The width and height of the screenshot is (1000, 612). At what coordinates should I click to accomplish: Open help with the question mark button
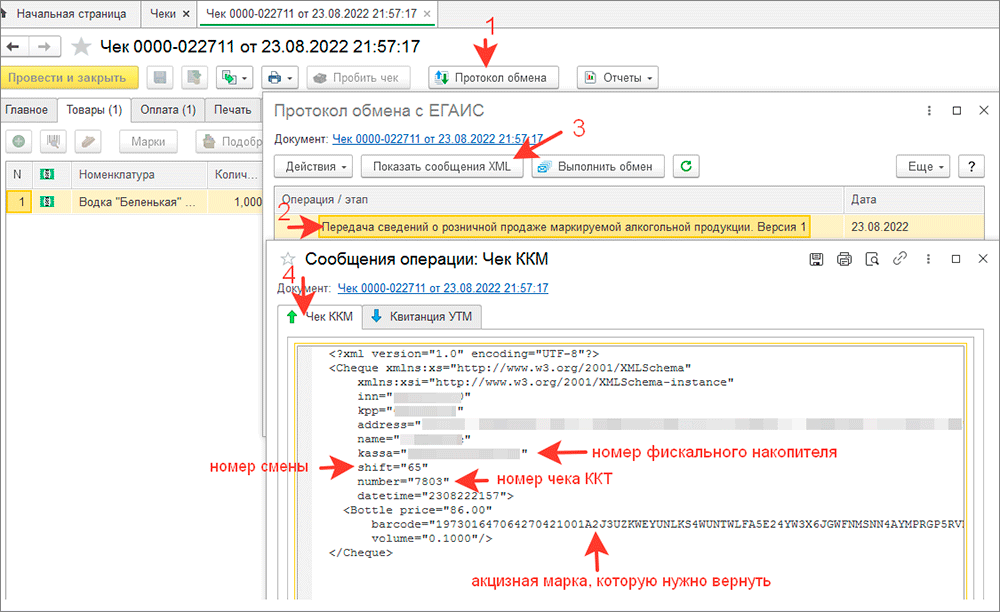click(x=971, y=166)
